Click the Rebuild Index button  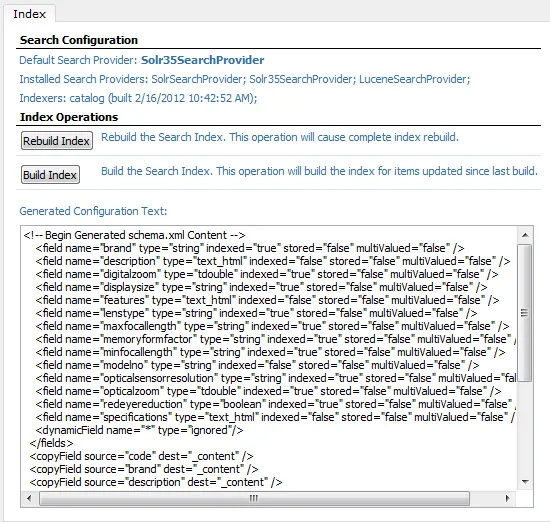[57, 141]
